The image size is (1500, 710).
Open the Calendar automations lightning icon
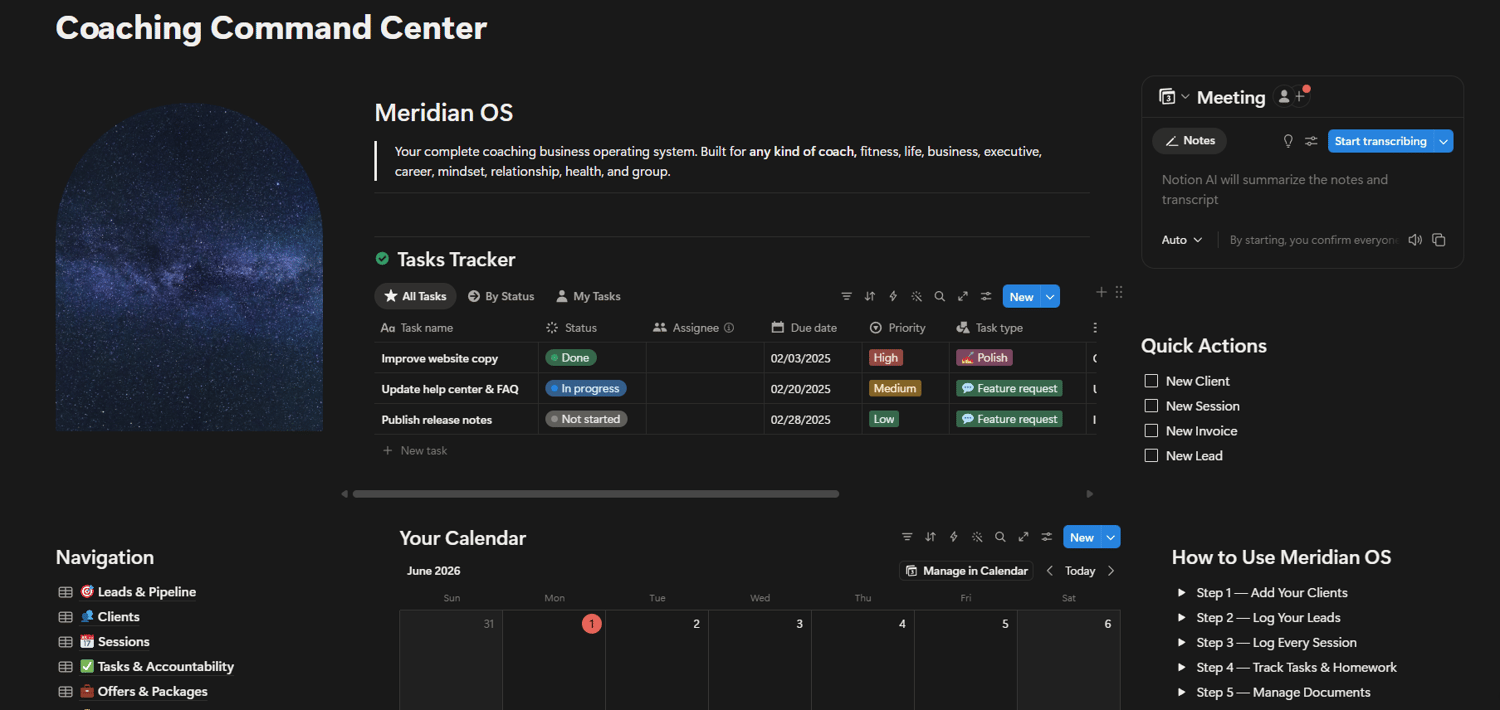(x=954, y=537)
